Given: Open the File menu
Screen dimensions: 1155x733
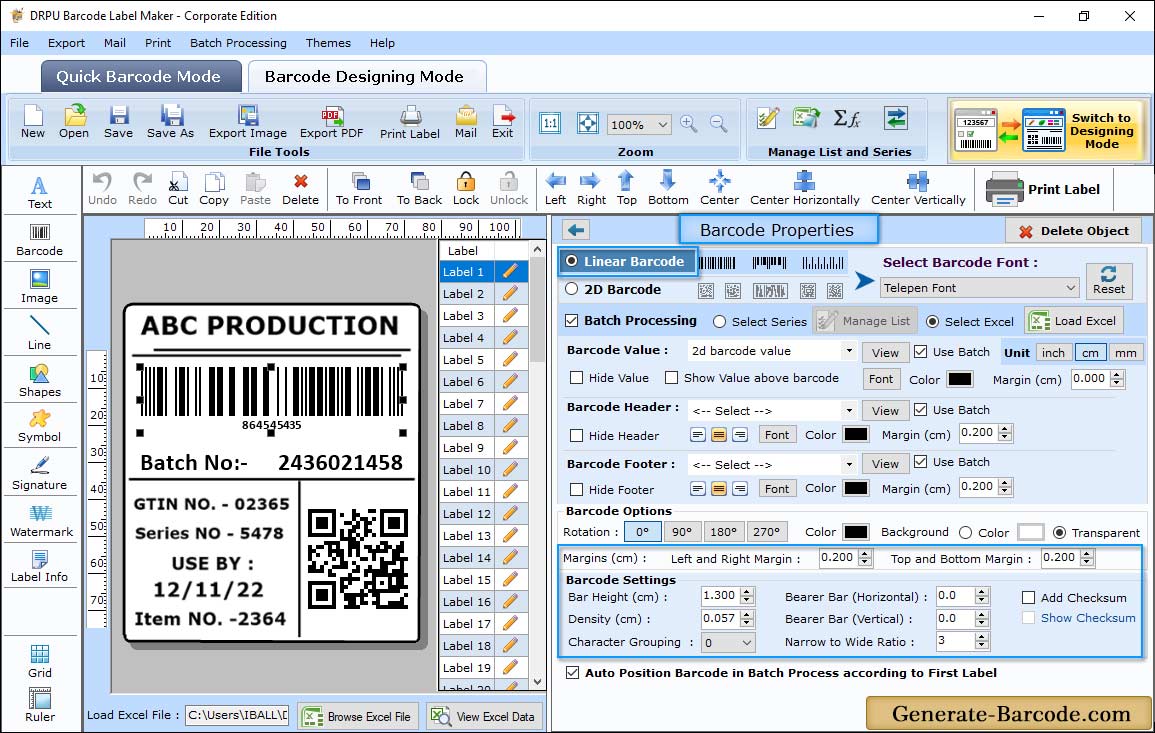Looking at the screenshot, I should click(20, 43).
